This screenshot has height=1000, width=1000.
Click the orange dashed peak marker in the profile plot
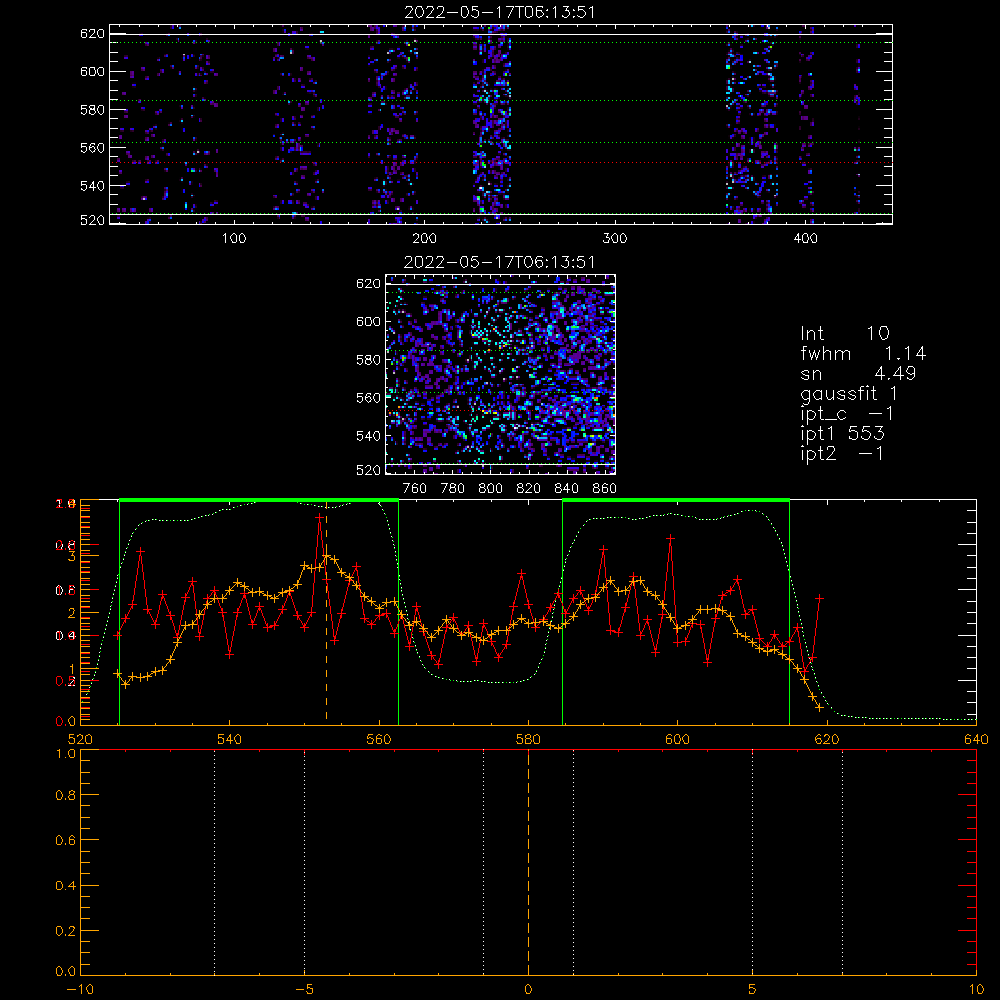coord(327,612)
